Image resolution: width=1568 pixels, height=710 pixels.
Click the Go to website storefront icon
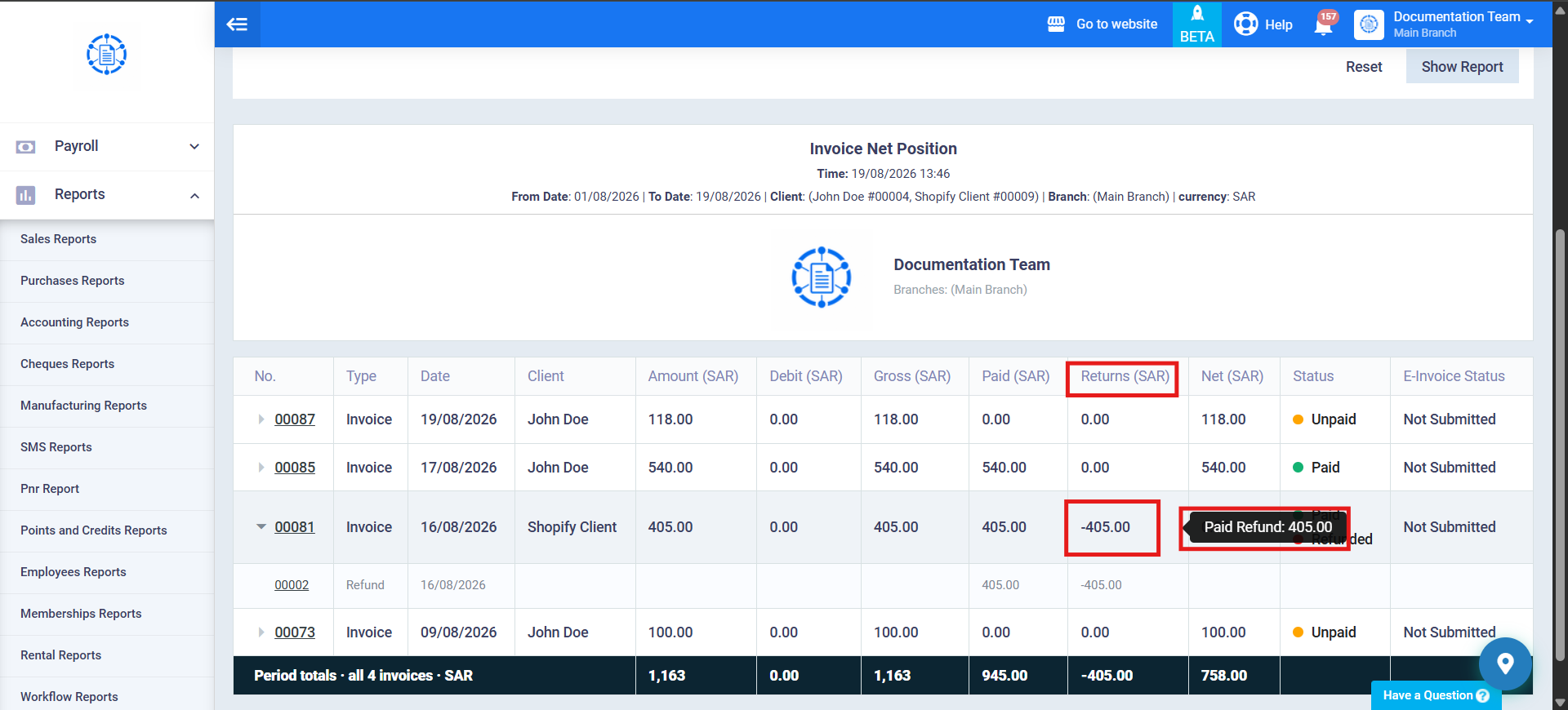click(1056, 24)
